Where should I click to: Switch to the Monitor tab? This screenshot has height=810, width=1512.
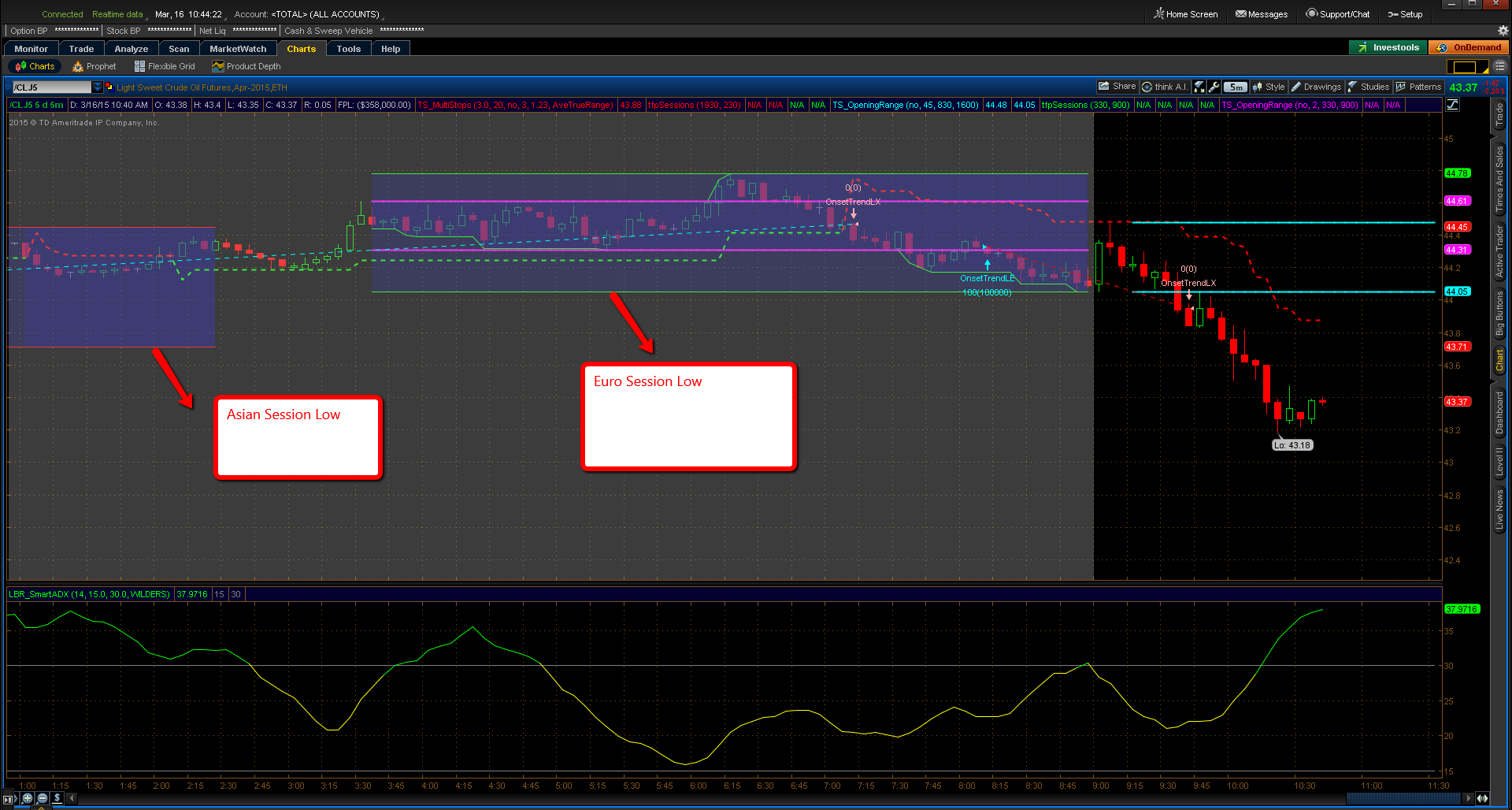click(x=31, y=49)
